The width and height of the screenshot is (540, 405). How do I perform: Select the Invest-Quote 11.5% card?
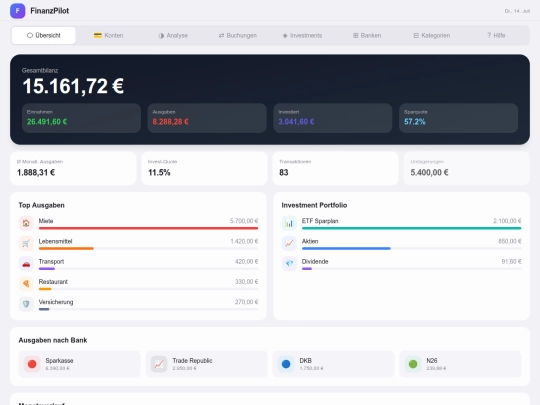(x=204, y=168)
